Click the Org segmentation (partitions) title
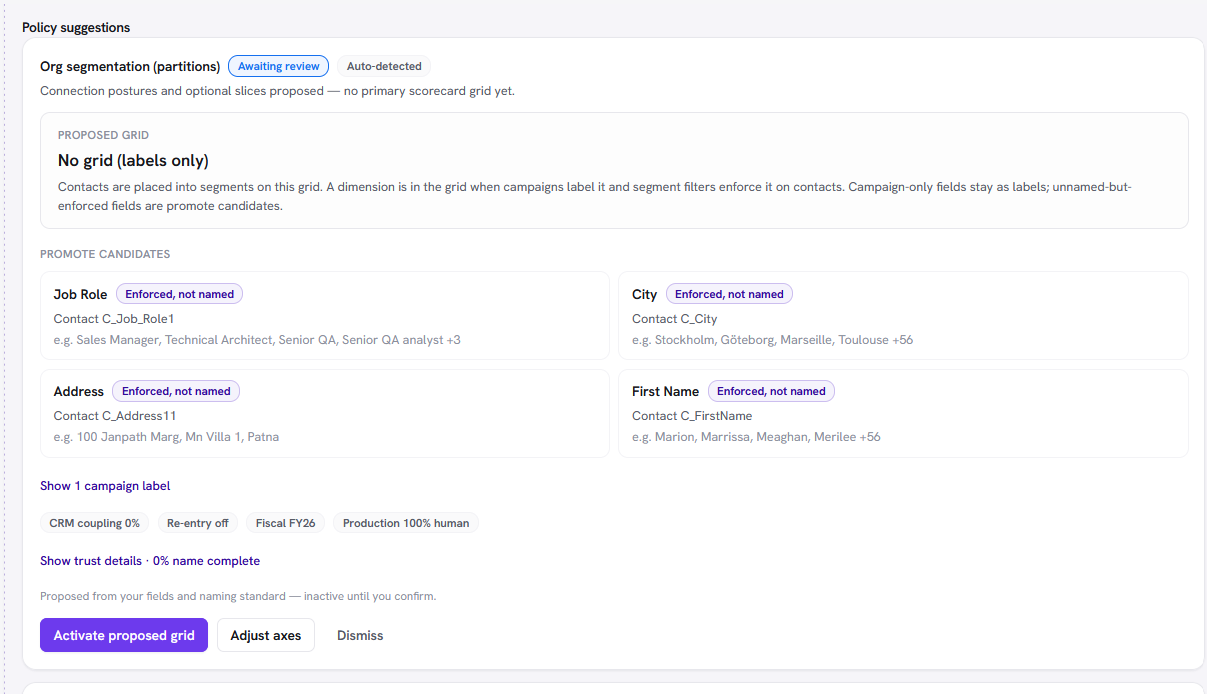The width and height of the screenshot is (1207, 694). [130, 66]
